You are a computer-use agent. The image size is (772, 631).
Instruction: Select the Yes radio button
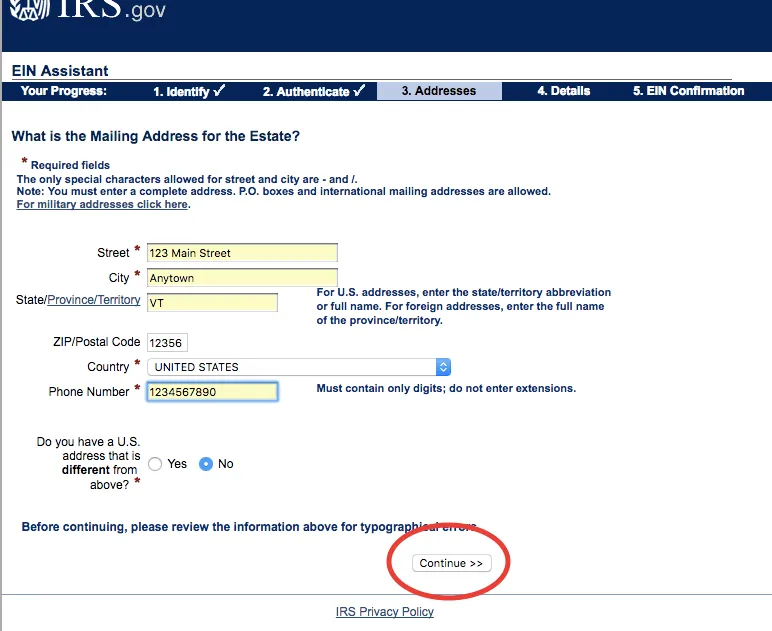(x=155, y=464)
